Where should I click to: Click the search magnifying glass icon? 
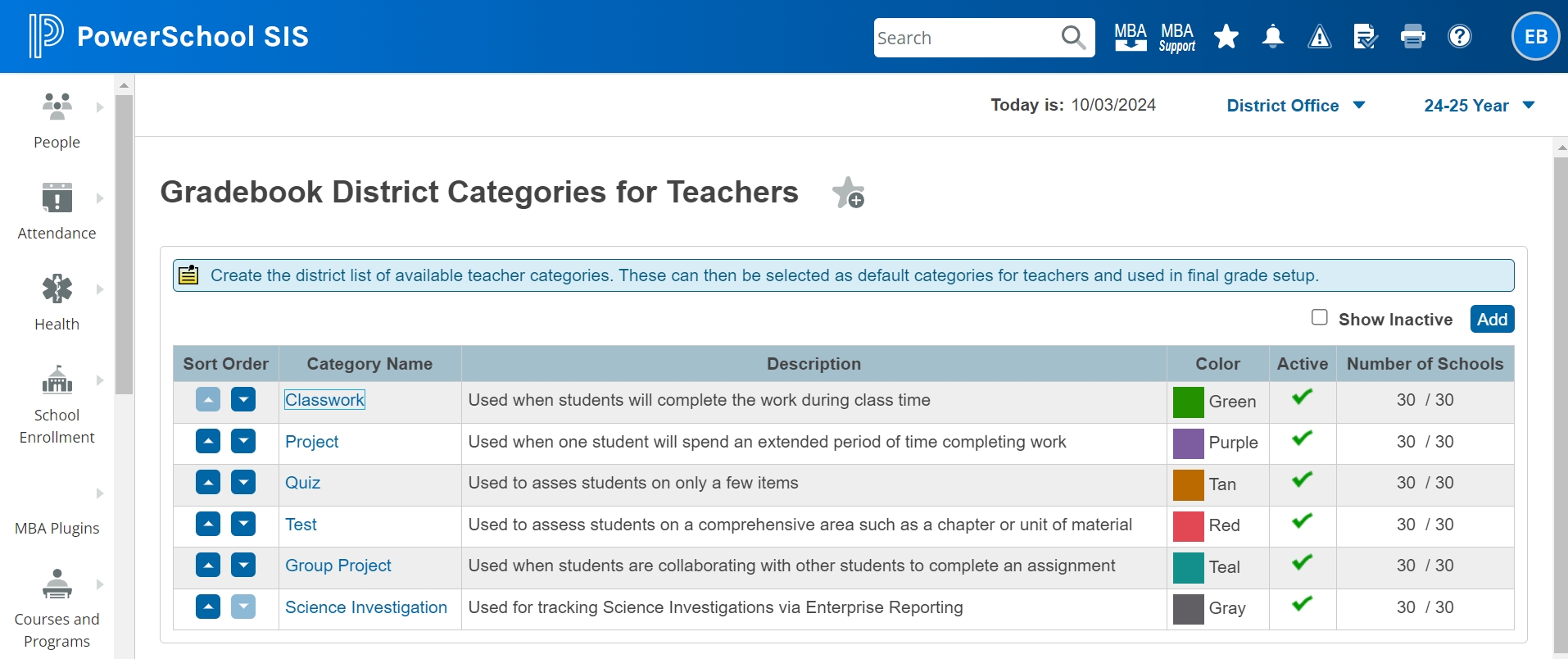pos(1072,38)
